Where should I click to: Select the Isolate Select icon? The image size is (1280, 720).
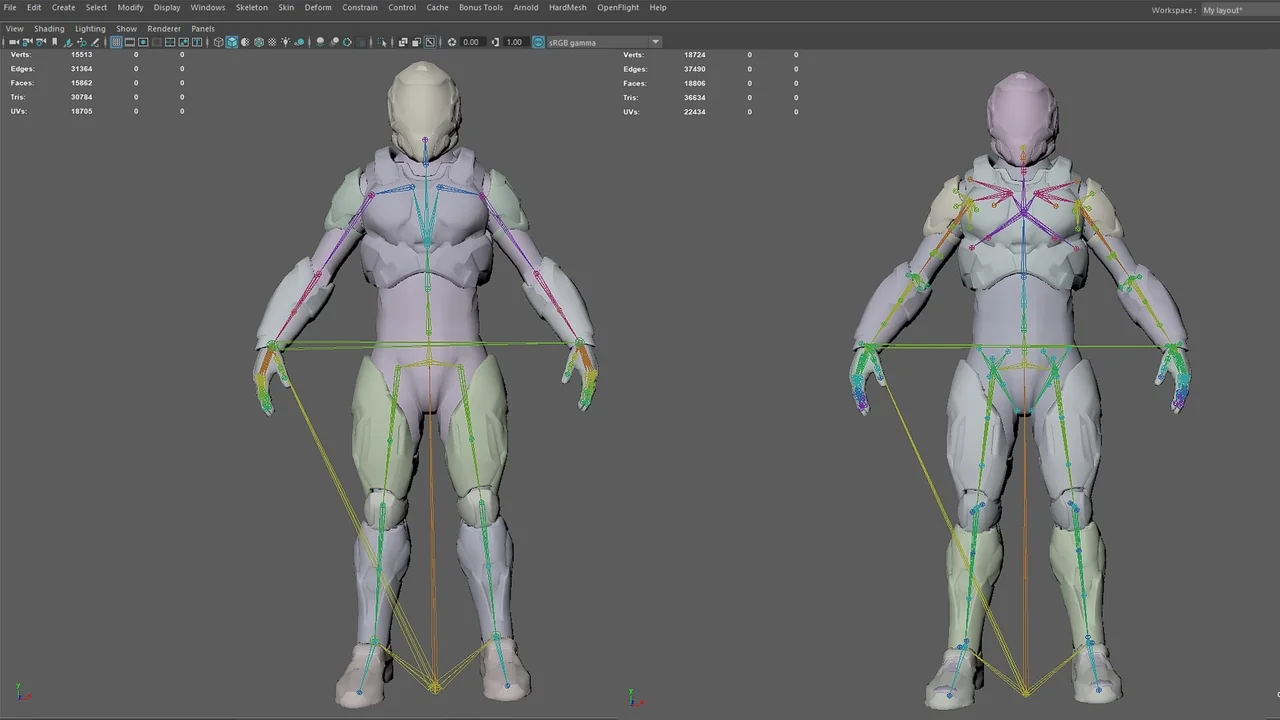(x=383, y=42)
